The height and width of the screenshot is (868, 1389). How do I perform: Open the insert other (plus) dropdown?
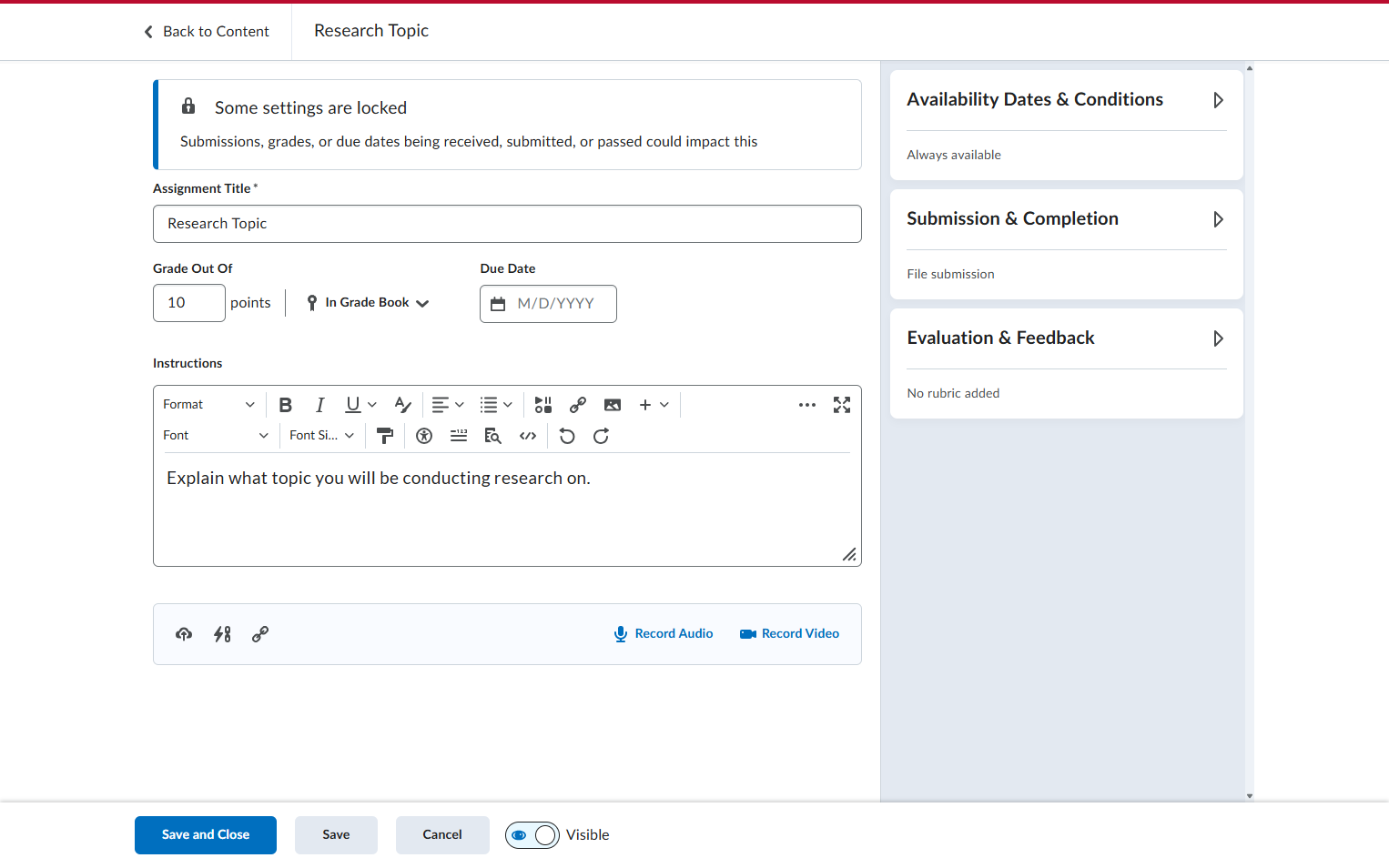click(x=654, y=405)
